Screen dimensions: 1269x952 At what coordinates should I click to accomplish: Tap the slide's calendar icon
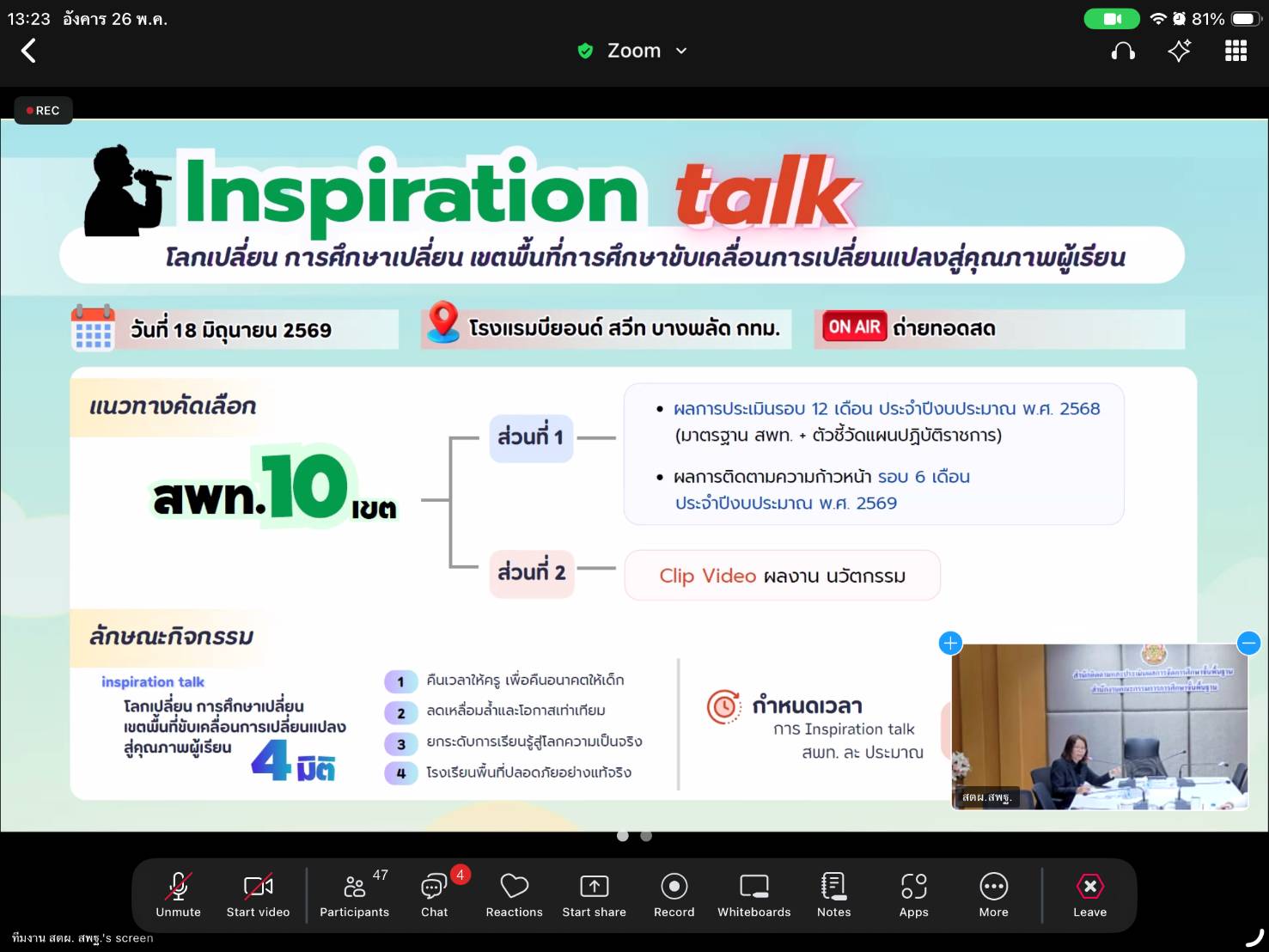coord(93,327)
